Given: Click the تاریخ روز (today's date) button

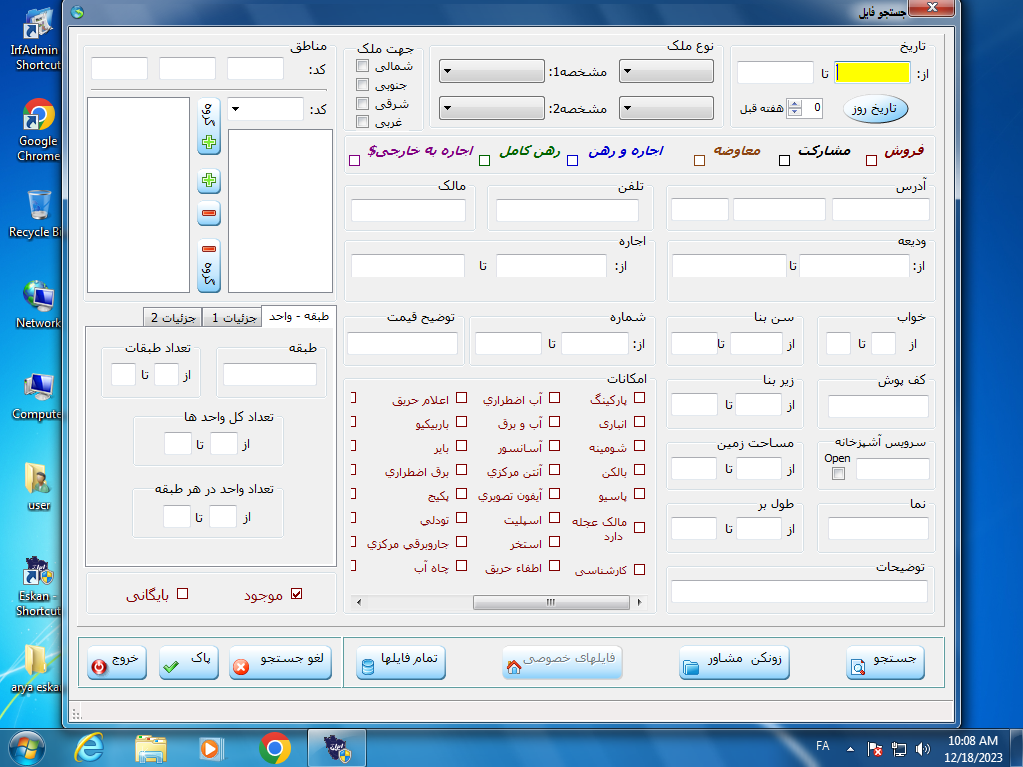Looking at the screenshot, I should (875, 108).
